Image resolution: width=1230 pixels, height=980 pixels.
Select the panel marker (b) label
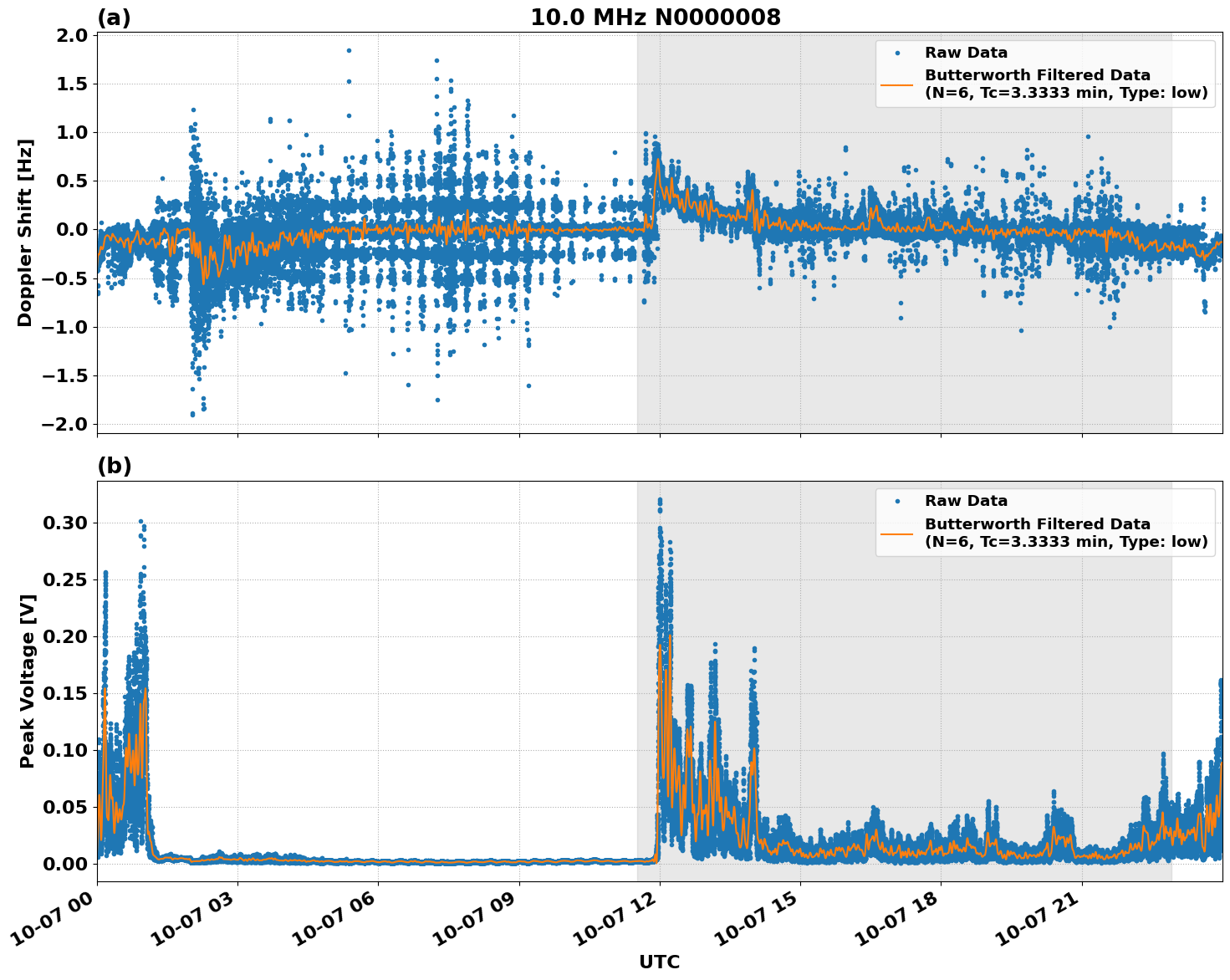(113, 465)
